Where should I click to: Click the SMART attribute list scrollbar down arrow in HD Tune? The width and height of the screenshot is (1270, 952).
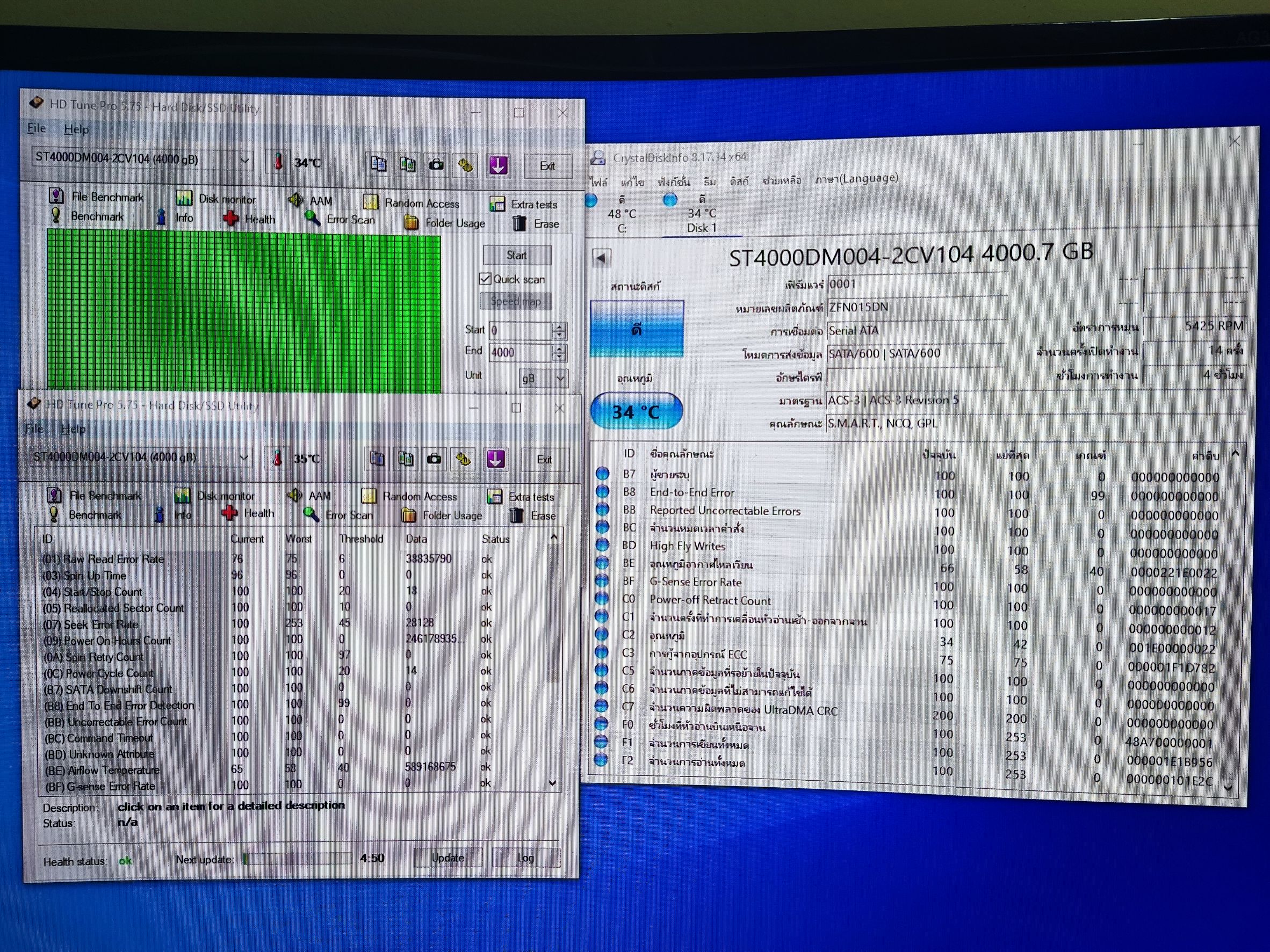pos(552,783)
